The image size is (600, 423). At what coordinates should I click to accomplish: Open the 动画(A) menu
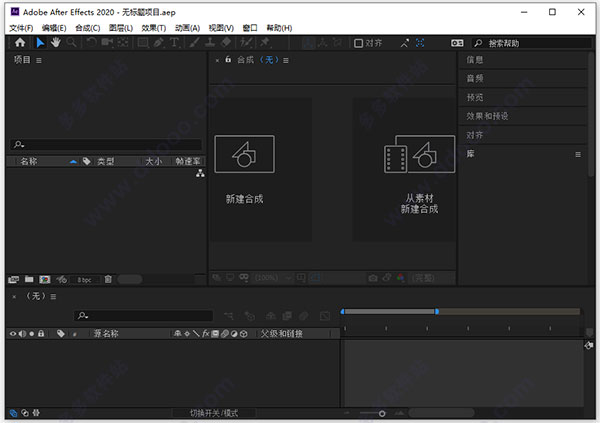pyautogui.click(x=188, y=28)
